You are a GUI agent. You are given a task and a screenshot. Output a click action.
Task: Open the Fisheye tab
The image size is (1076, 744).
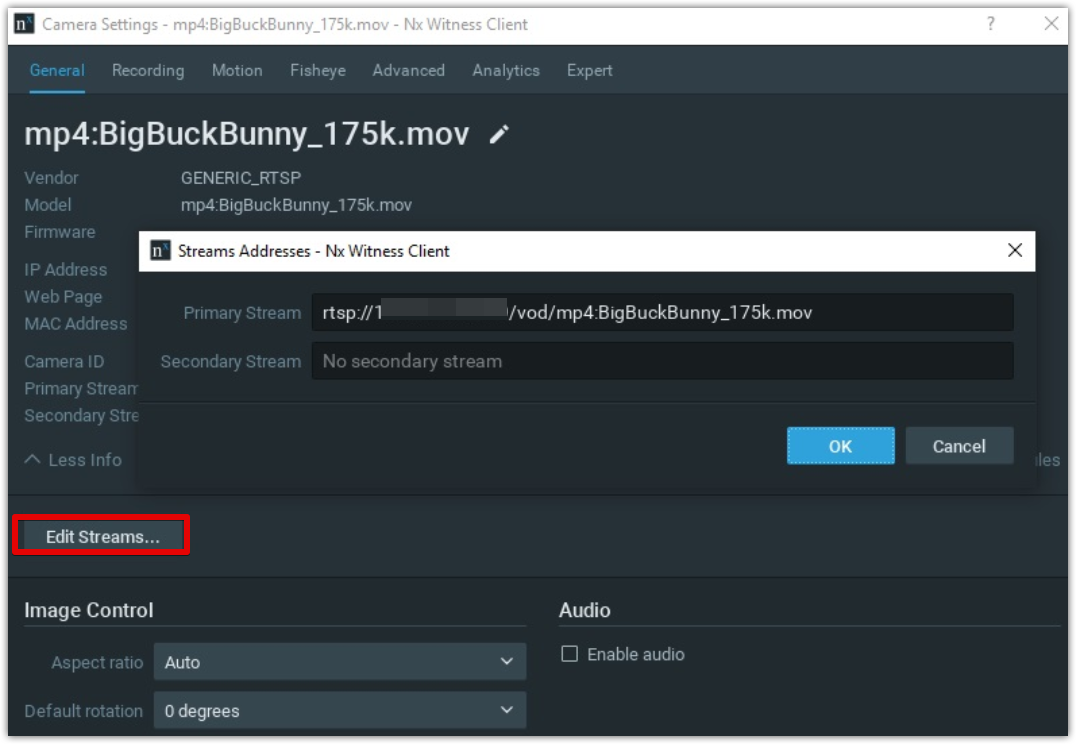point(317,71)
